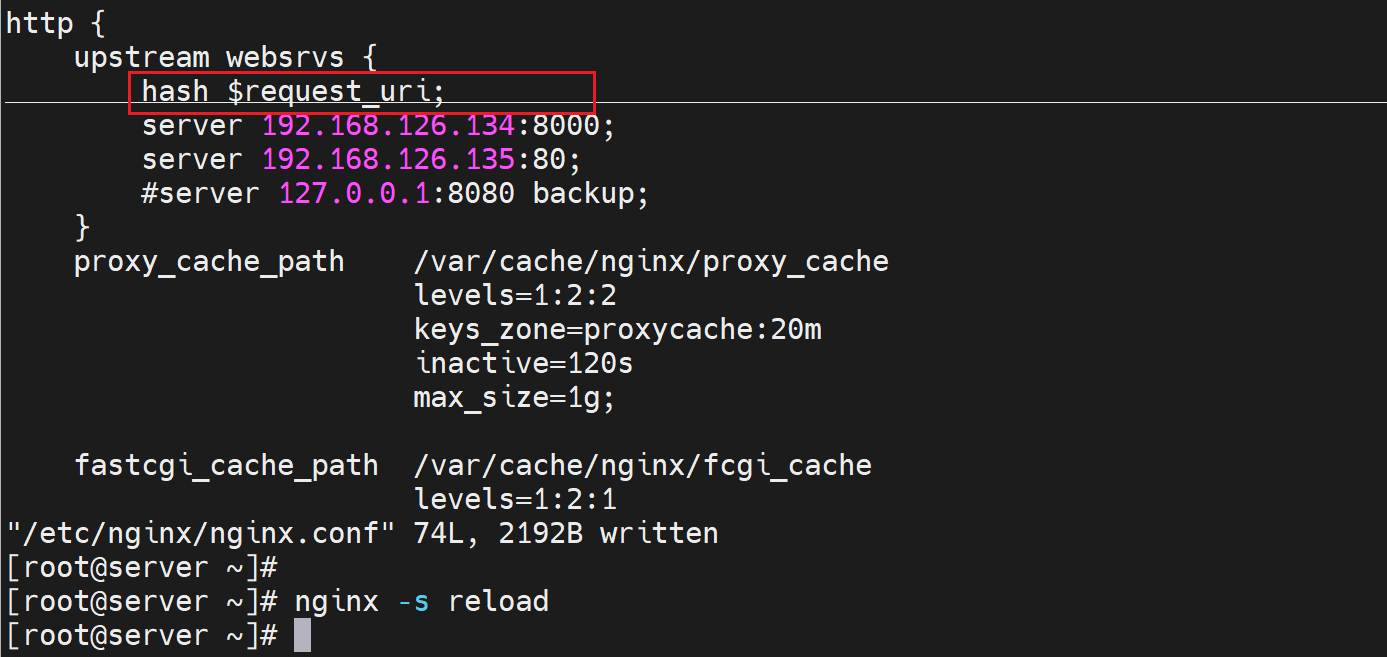Click the "/etc/nginx/nginx.conf" written status message
This screenshot has width=1387, height=657.
361,534
